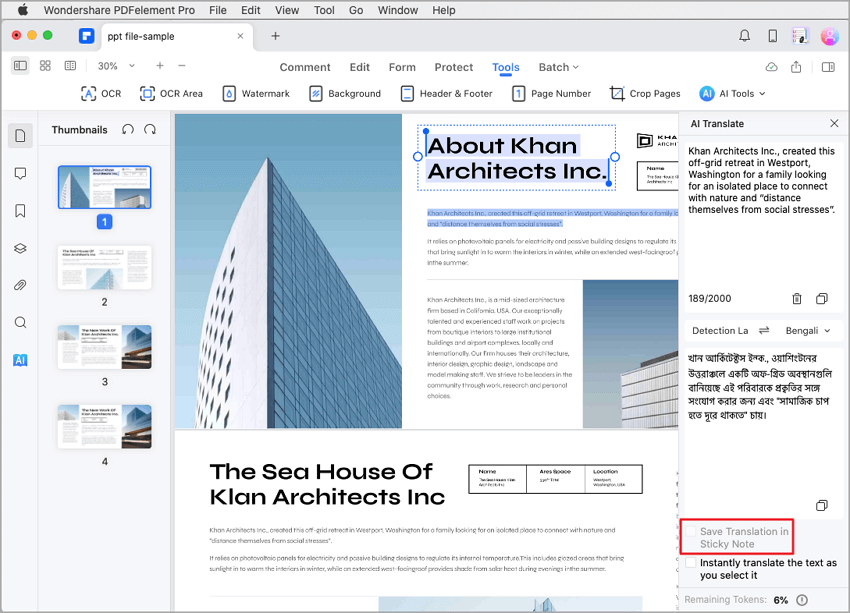Add a Watermark

(x=256, y=93)
